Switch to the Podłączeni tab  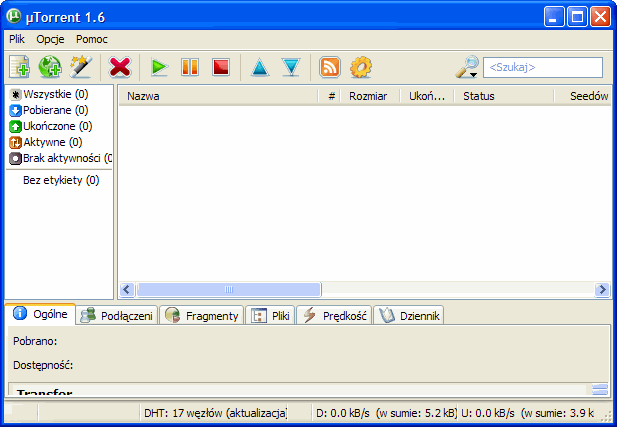pos(118,316)
